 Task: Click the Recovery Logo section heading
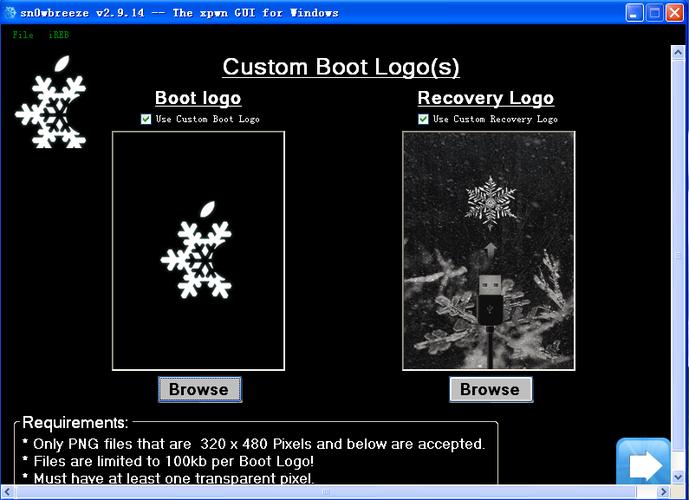tap(485, 98)
